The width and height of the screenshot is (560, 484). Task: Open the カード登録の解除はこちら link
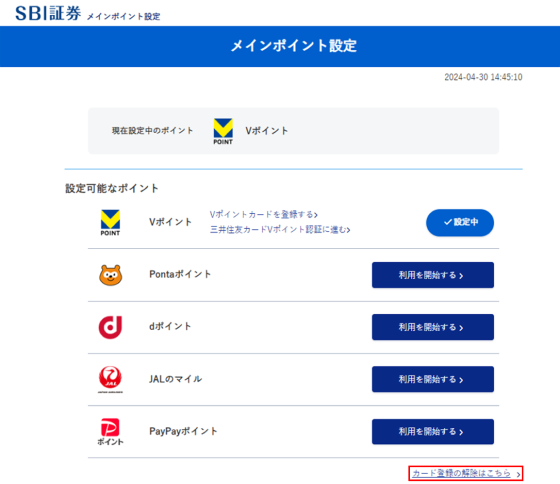pyautogui.click(x=466, y=473)
